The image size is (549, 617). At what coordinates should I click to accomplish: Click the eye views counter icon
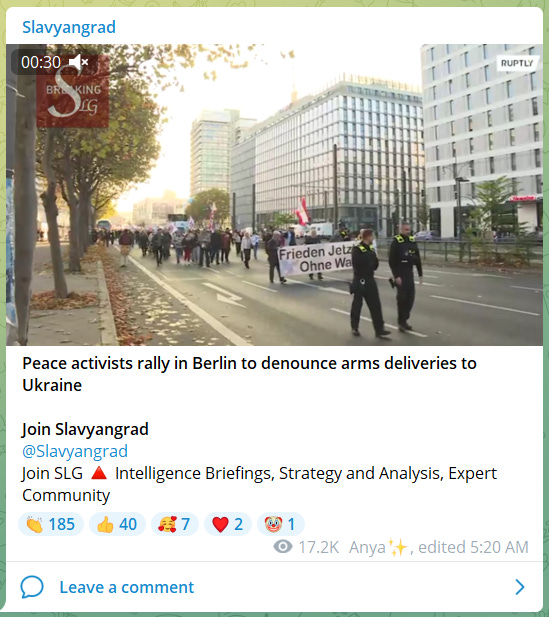283,547
